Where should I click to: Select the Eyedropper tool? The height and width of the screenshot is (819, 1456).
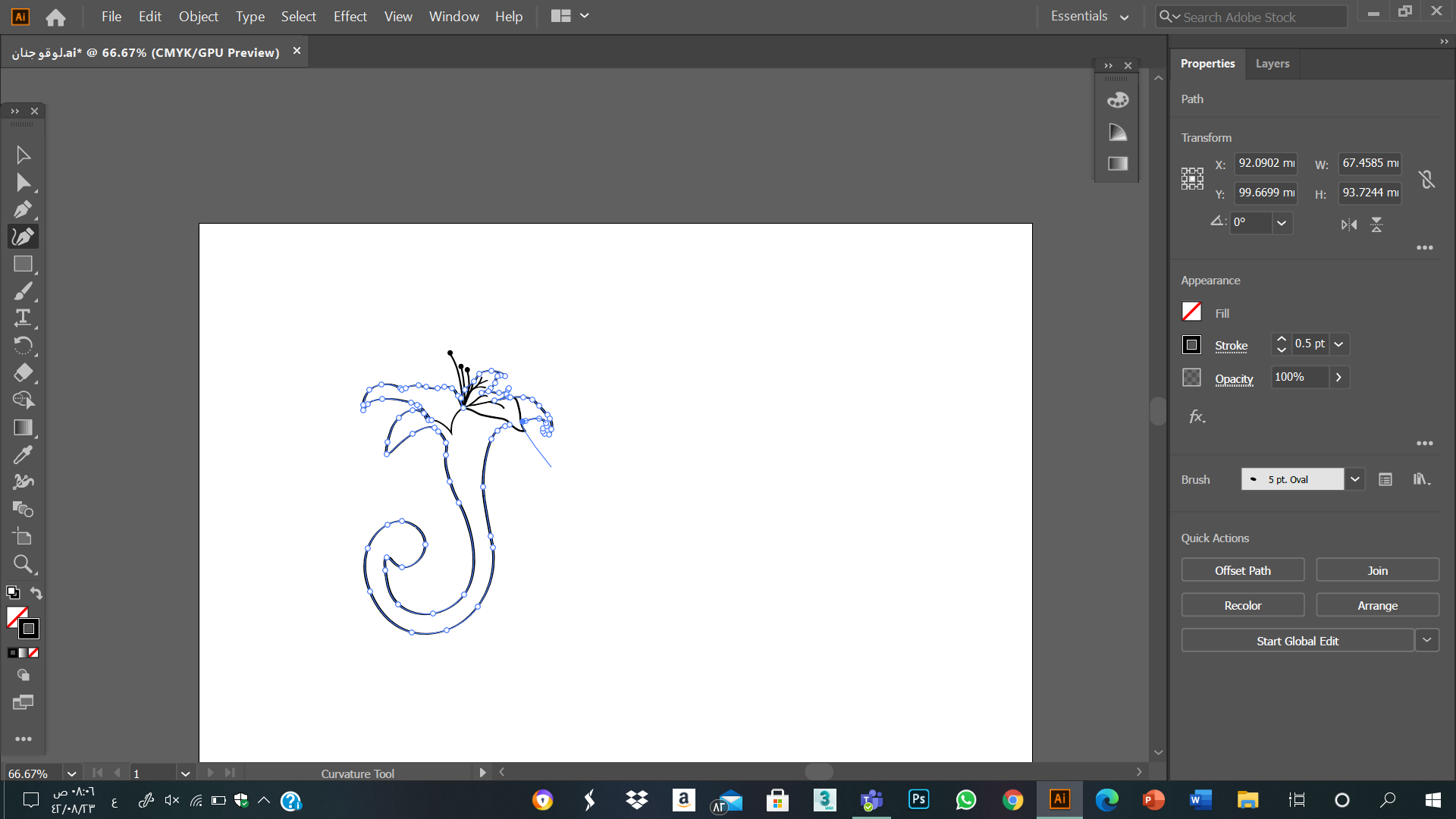pyautogui.click(x=23, y=454)
